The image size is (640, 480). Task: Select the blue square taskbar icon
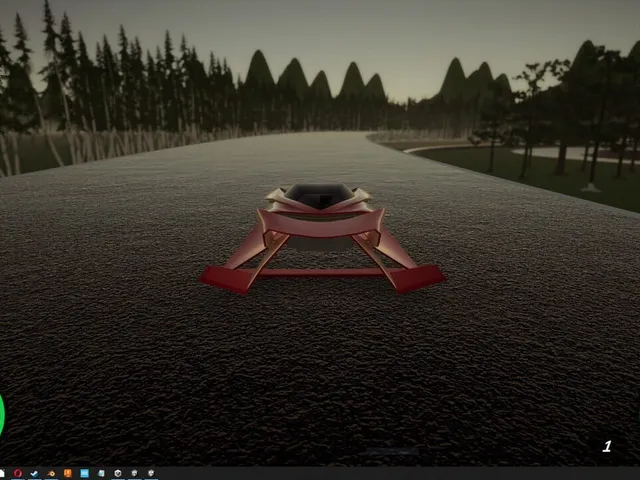click(x=84, y=473)
